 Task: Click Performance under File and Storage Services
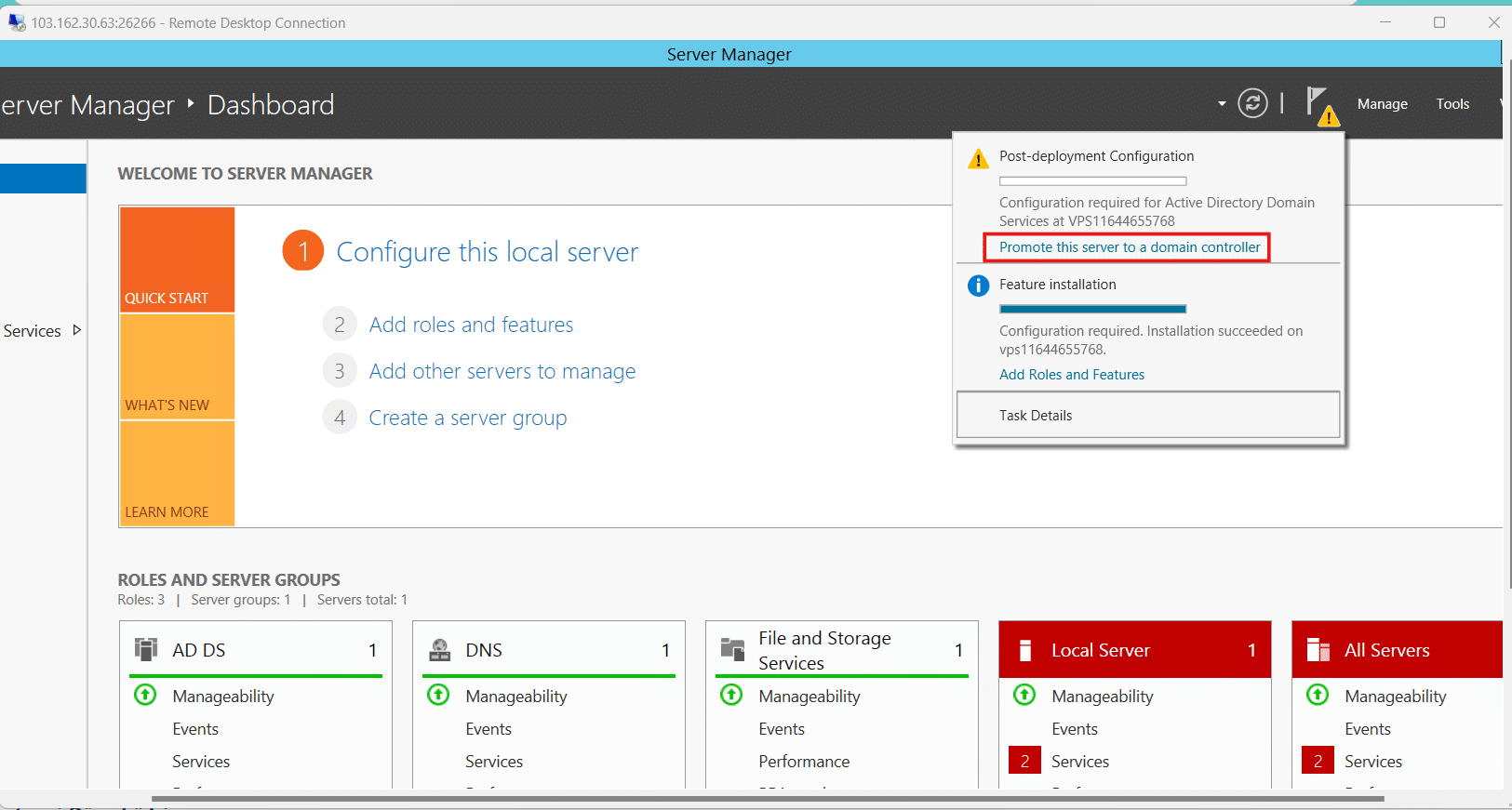click(804, 762)
